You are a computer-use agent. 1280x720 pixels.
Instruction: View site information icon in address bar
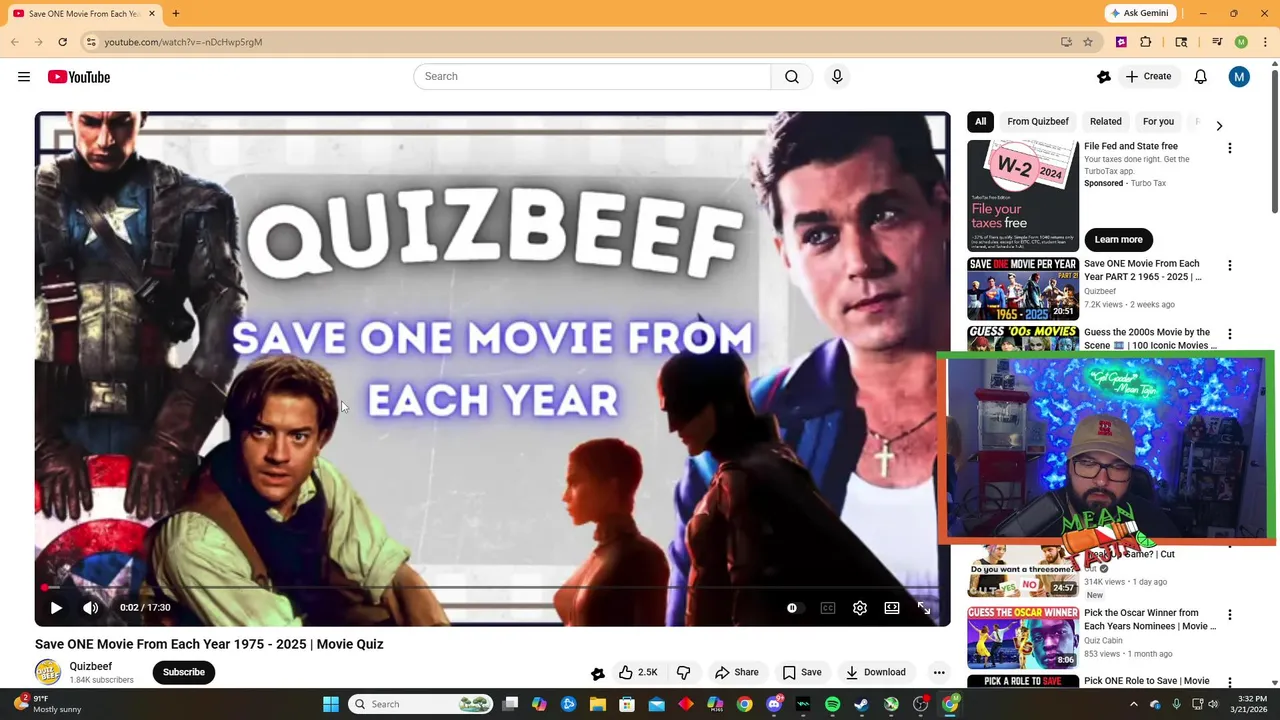91,42
